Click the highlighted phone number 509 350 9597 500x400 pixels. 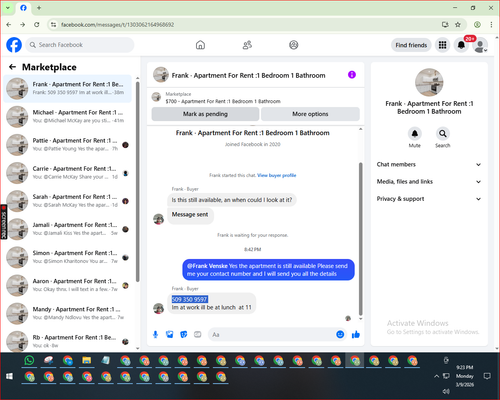click(x=189, y=299)
